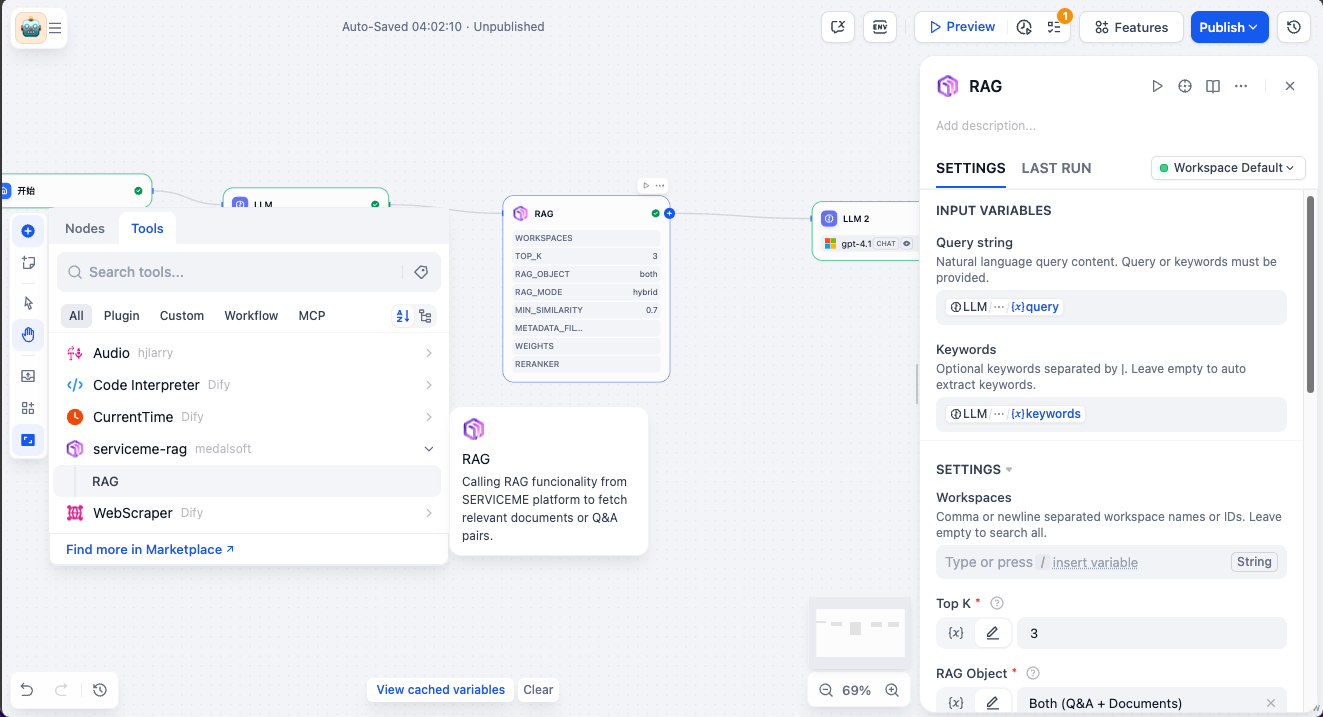Viewport: 1323px width, 717px height.
Task: Run the RAG step from the panel header
Action: 1157,86
